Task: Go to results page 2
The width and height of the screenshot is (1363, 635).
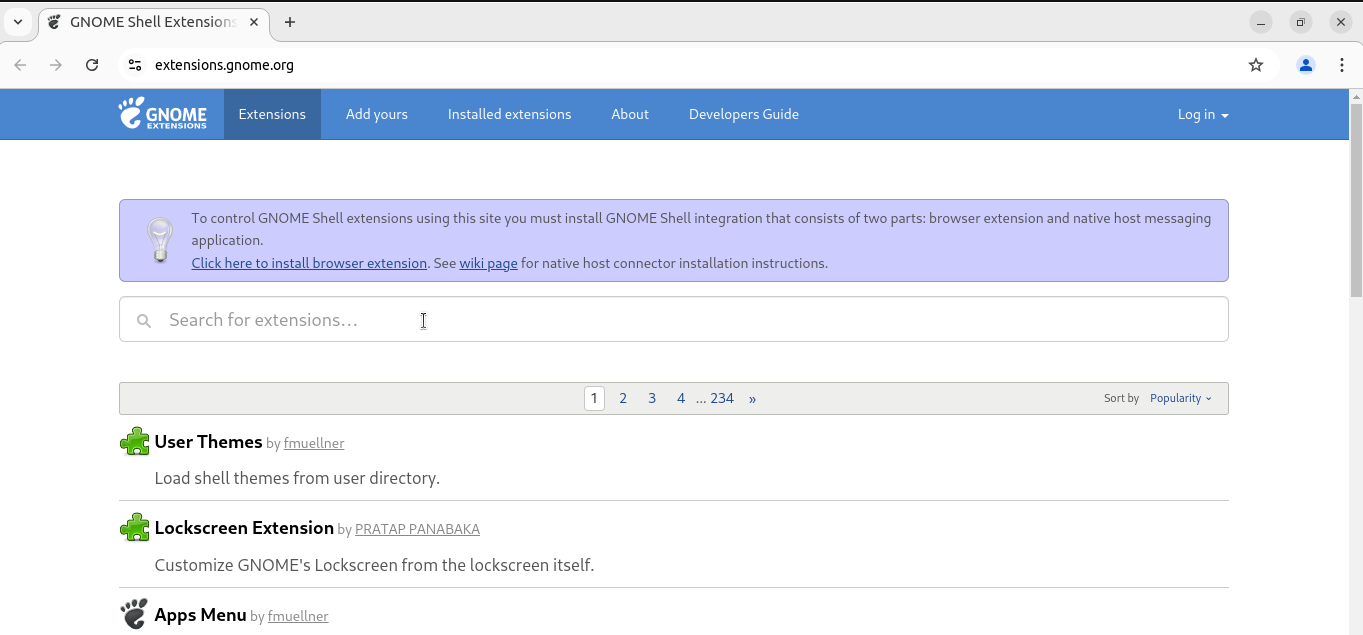Action: click(623, 398)
